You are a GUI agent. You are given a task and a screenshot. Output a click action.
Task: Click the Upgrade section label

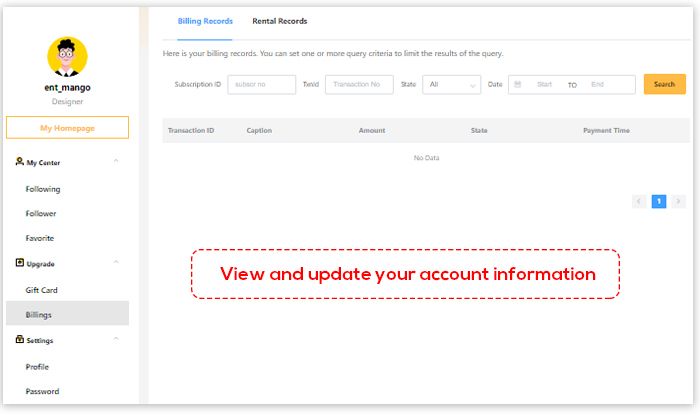(40, 264)
